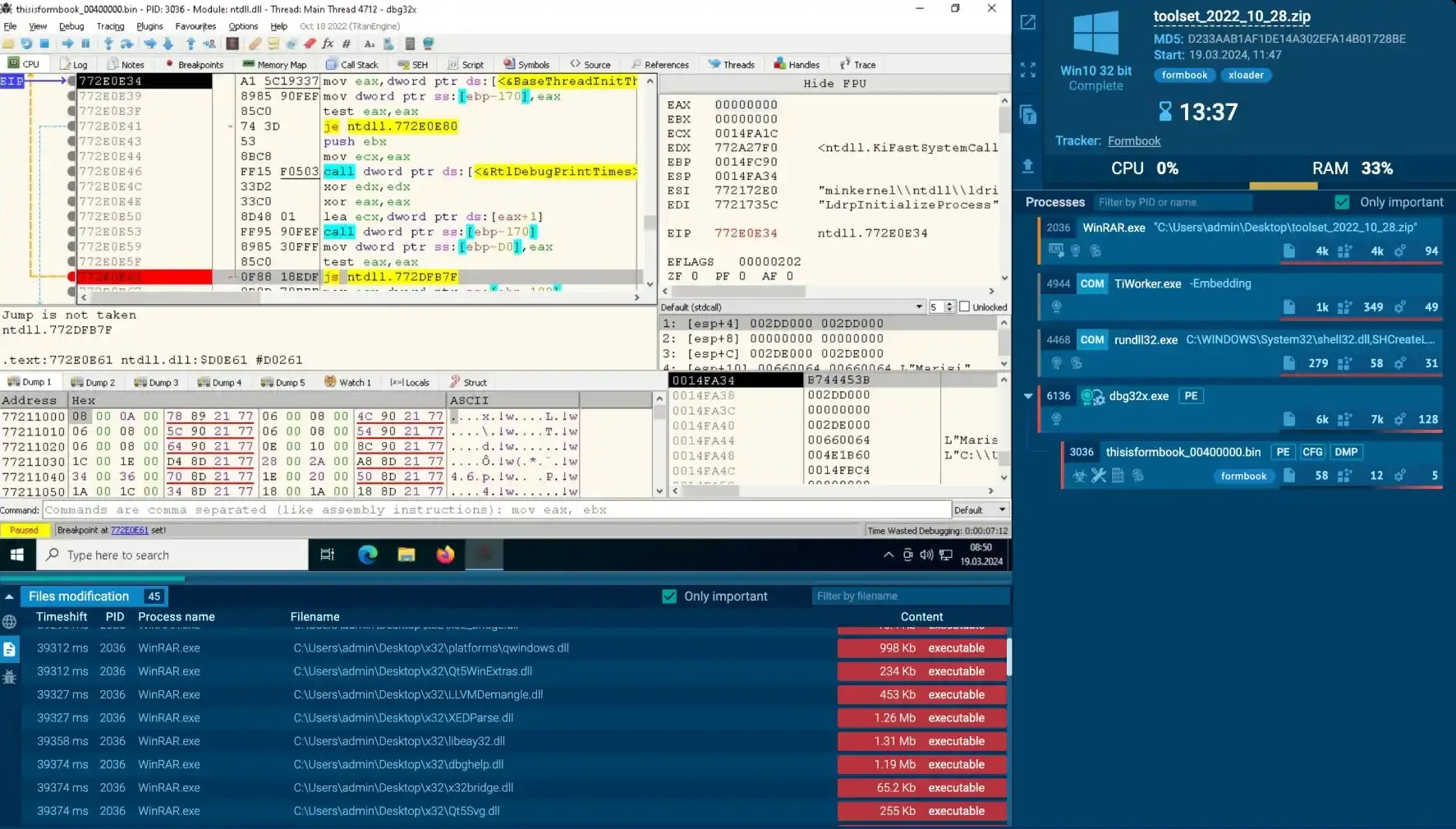Viewport: 1456px width, 829px height.
Task: Toggle Only important in Files modification
Action: 669,596
